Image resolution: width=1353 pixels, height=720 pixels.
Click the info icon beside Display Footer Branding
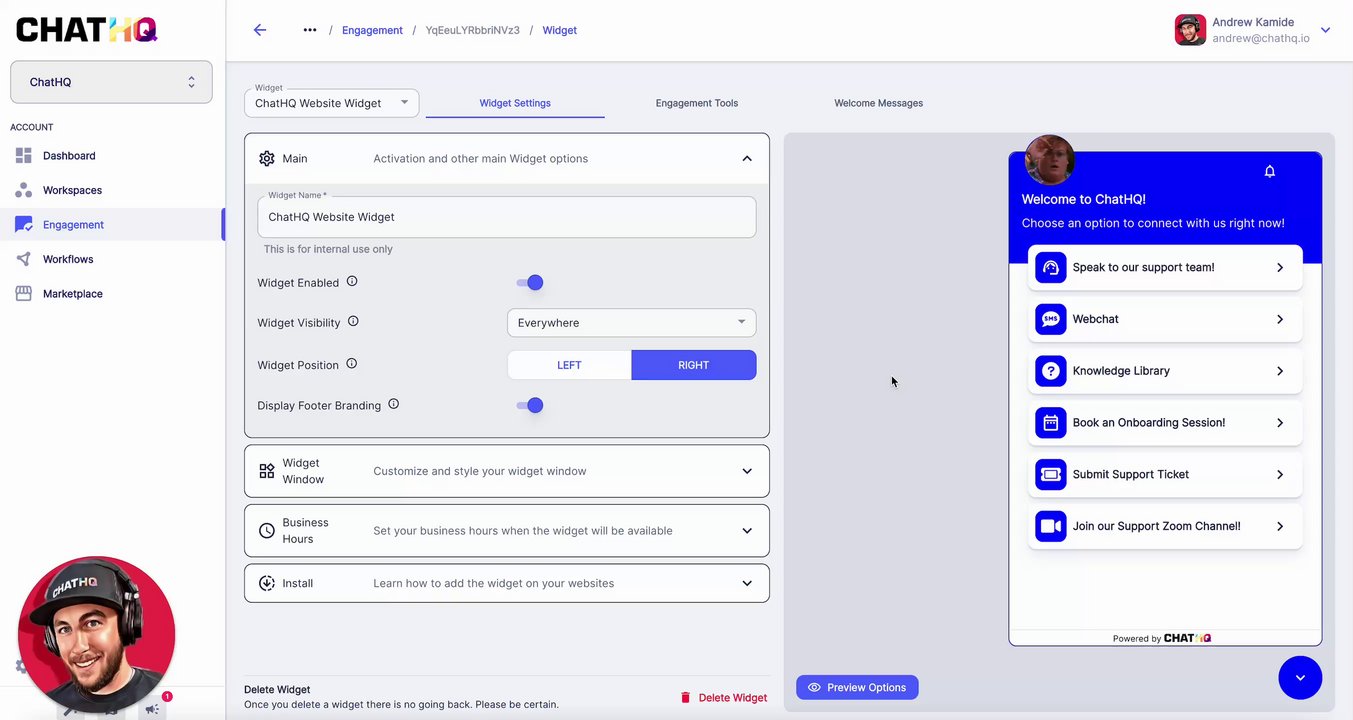[393, 404]
